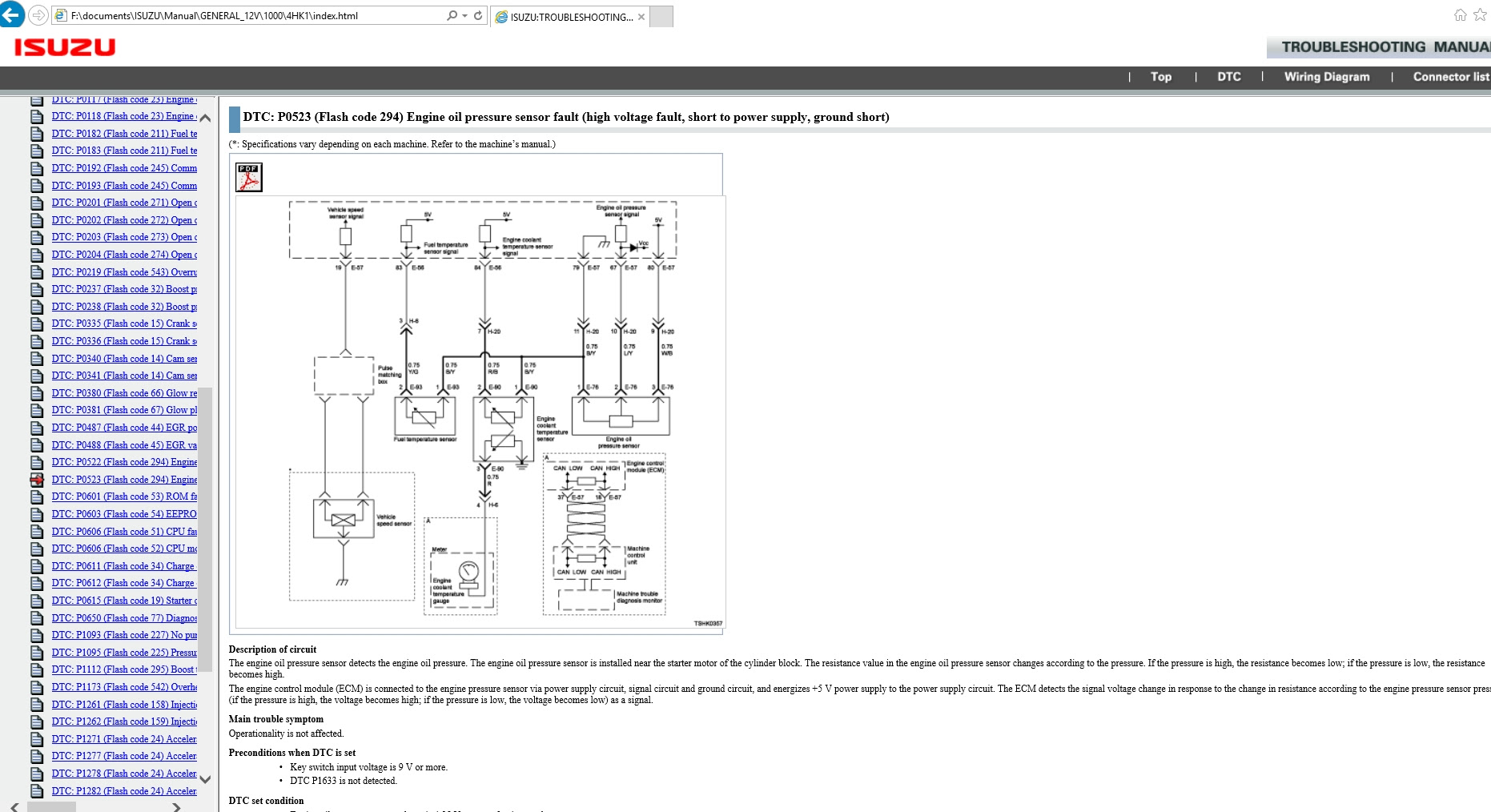
Task: Open link DTC: P0380 Flash code 66
Action: [124, 393]
